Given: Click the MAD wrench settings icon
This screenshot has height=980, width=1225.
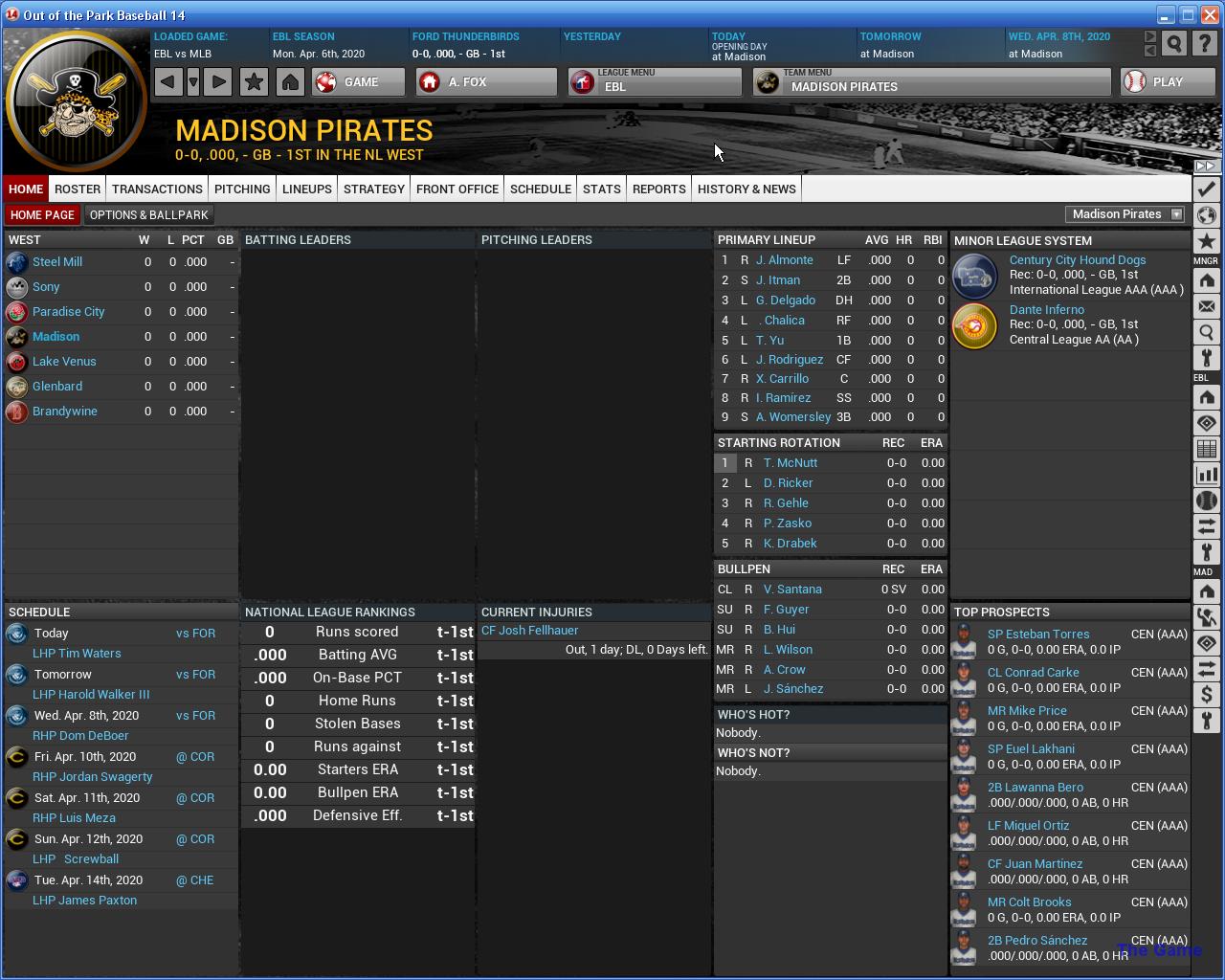Looking at the screenshot, I should (x=1206, y=721).
